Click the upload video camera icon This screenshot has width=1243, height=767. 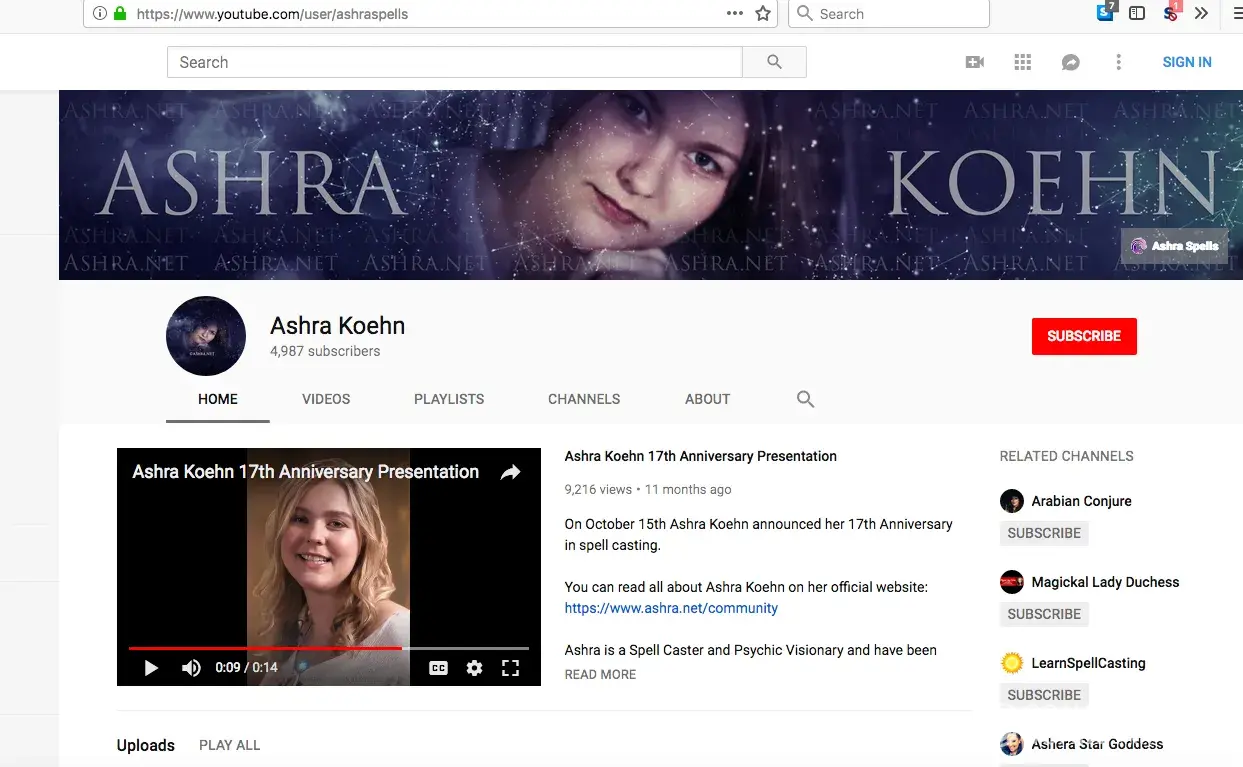974,62
